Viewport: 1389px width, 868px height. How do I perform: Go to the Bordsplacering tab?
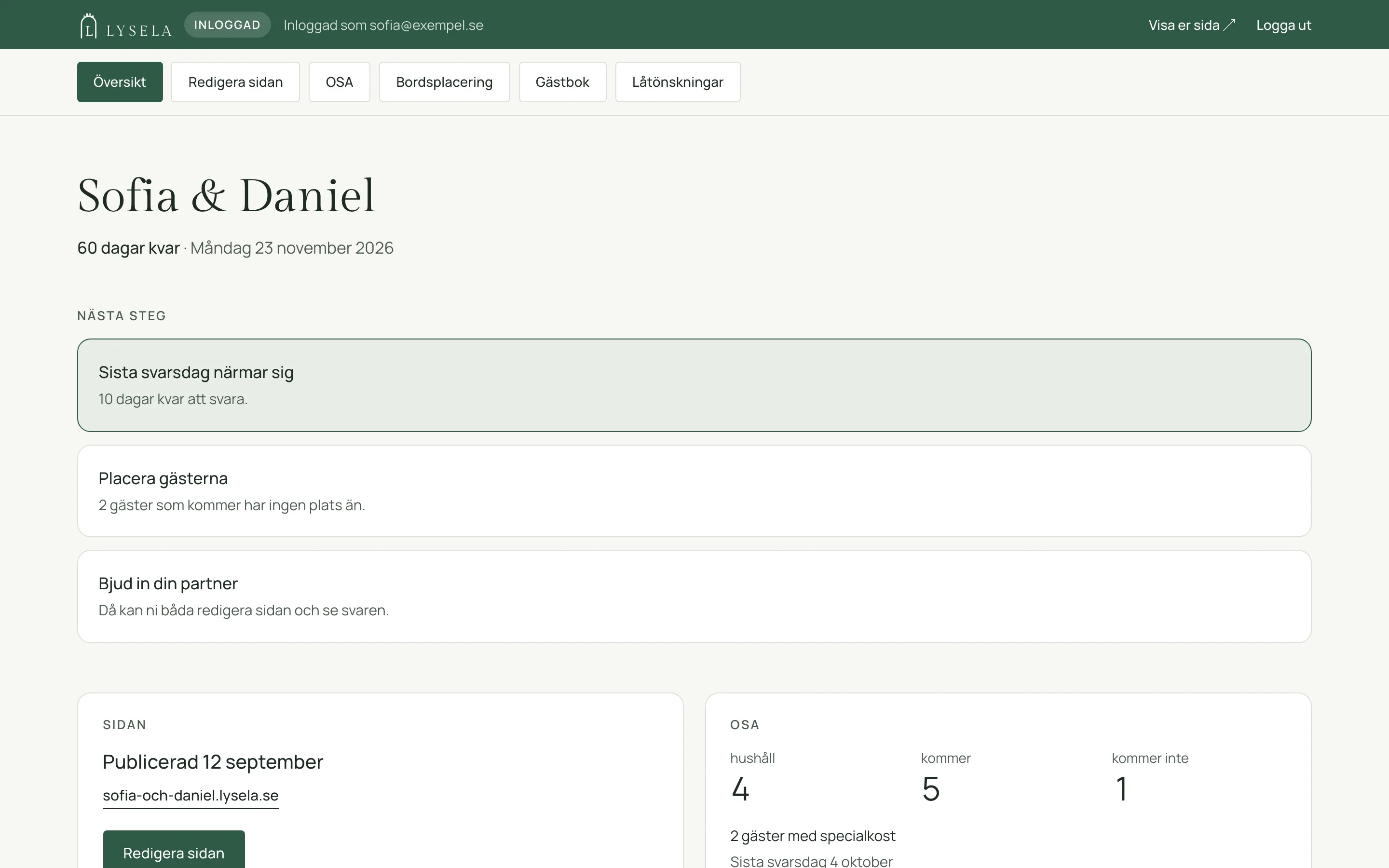click(x=444, y=82)
